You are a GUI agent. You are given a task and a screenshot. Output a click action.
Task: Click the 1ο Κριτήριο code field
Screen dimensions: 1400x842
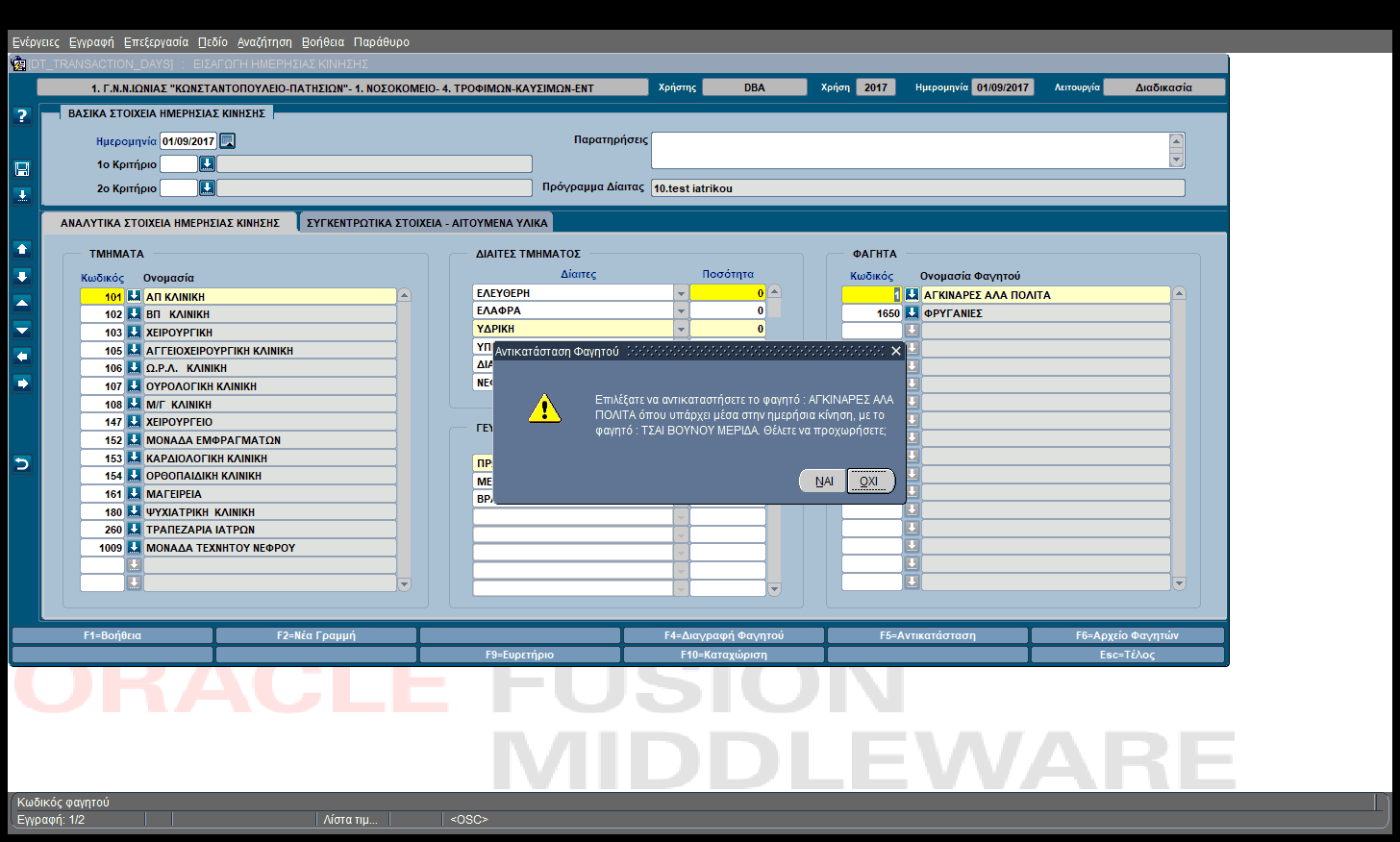[179, 164]
